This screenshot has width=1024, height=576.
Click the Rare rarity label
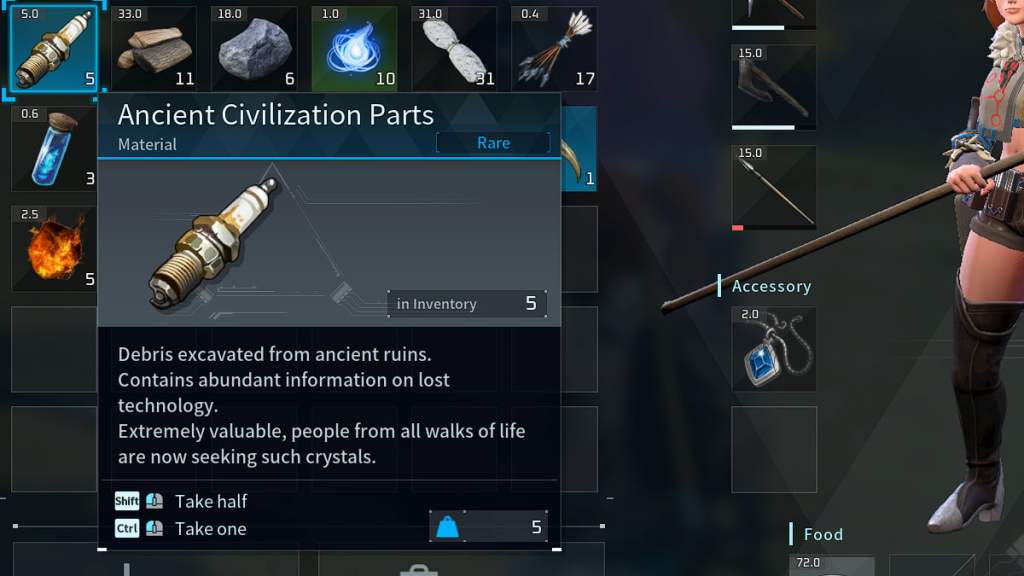click(493, 143)
